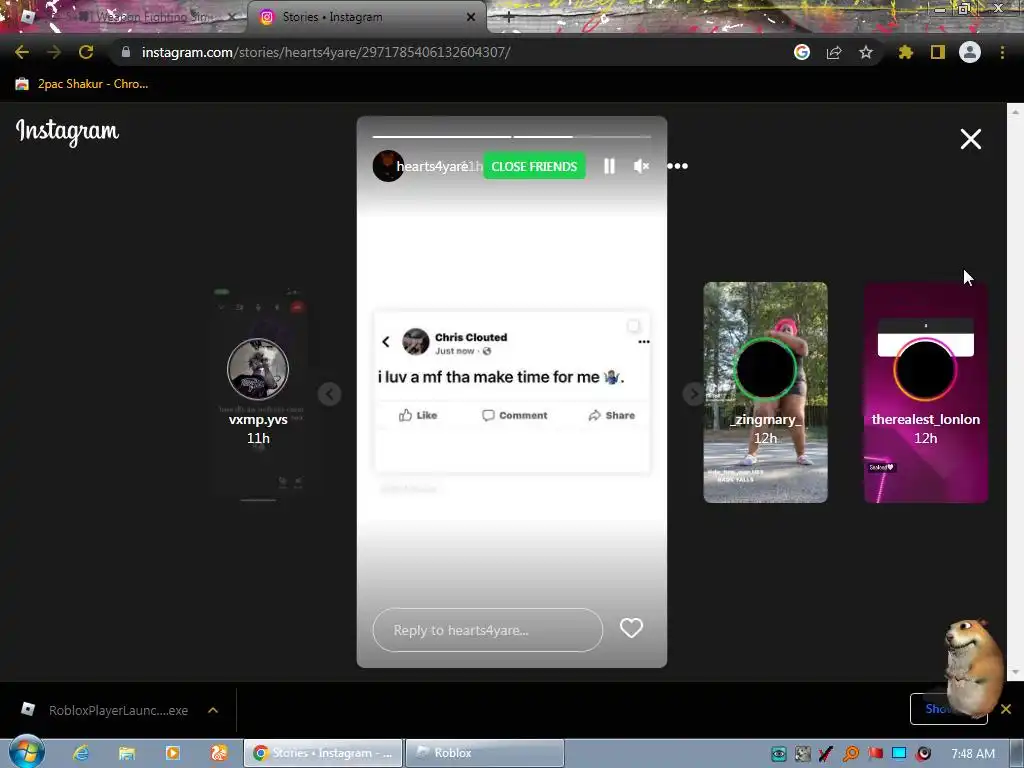Click Chris Clouted name in story
This screenshot has width=1024, height=768.
click(x=471, y=337)
